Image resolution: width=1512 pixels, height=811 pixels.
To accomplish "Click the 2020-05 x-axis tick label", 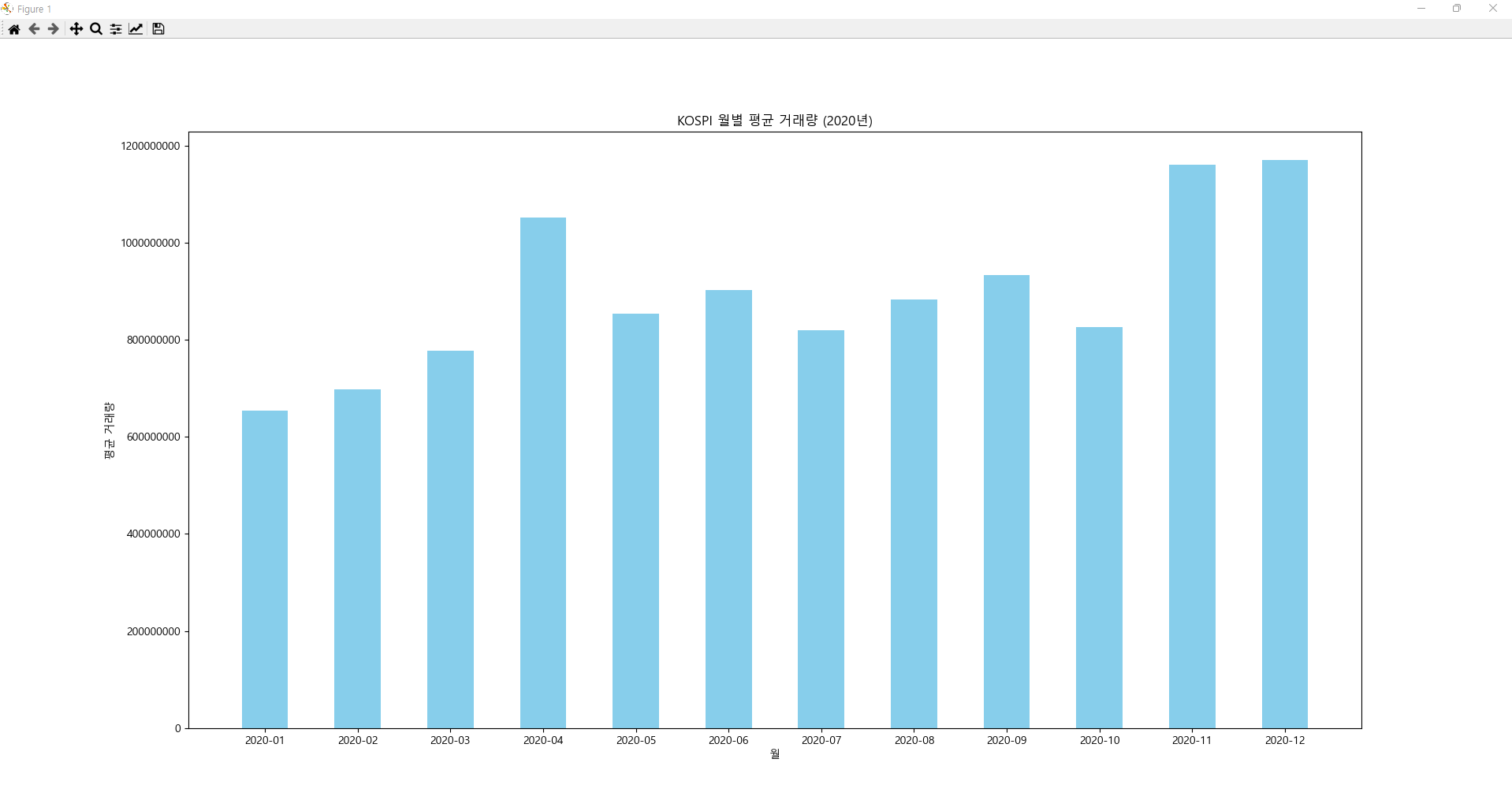I will click(636, 740).
